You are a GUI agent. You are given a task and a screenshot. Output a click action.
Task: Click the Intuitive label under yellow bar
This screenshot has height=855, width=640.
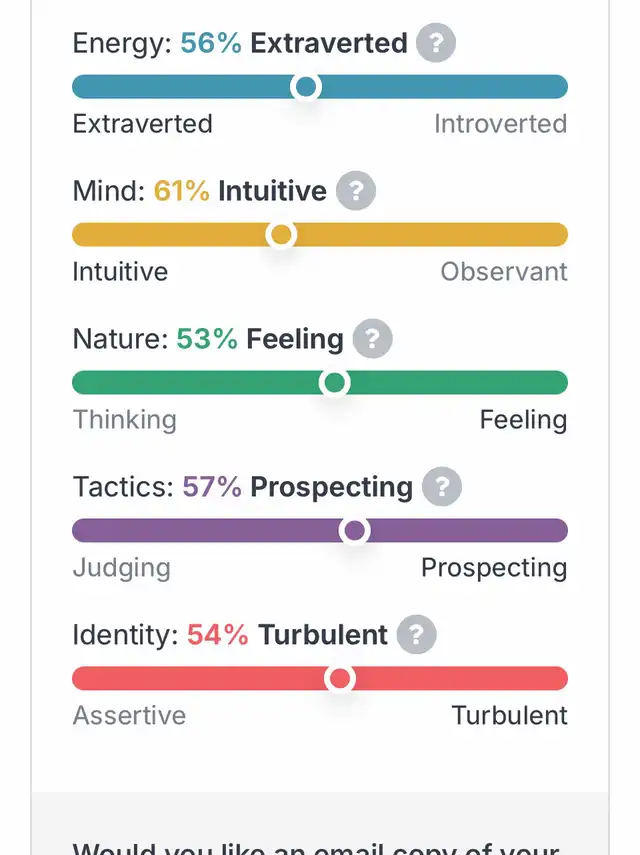(120, 272)
